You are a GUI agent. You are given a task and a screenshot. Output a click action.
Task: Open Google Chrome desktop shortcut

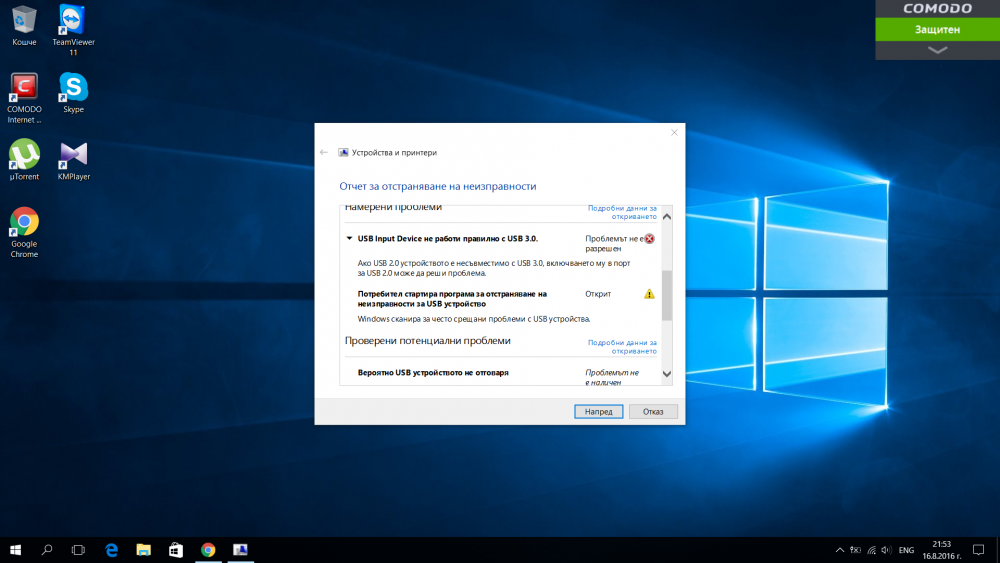[24, 232]
